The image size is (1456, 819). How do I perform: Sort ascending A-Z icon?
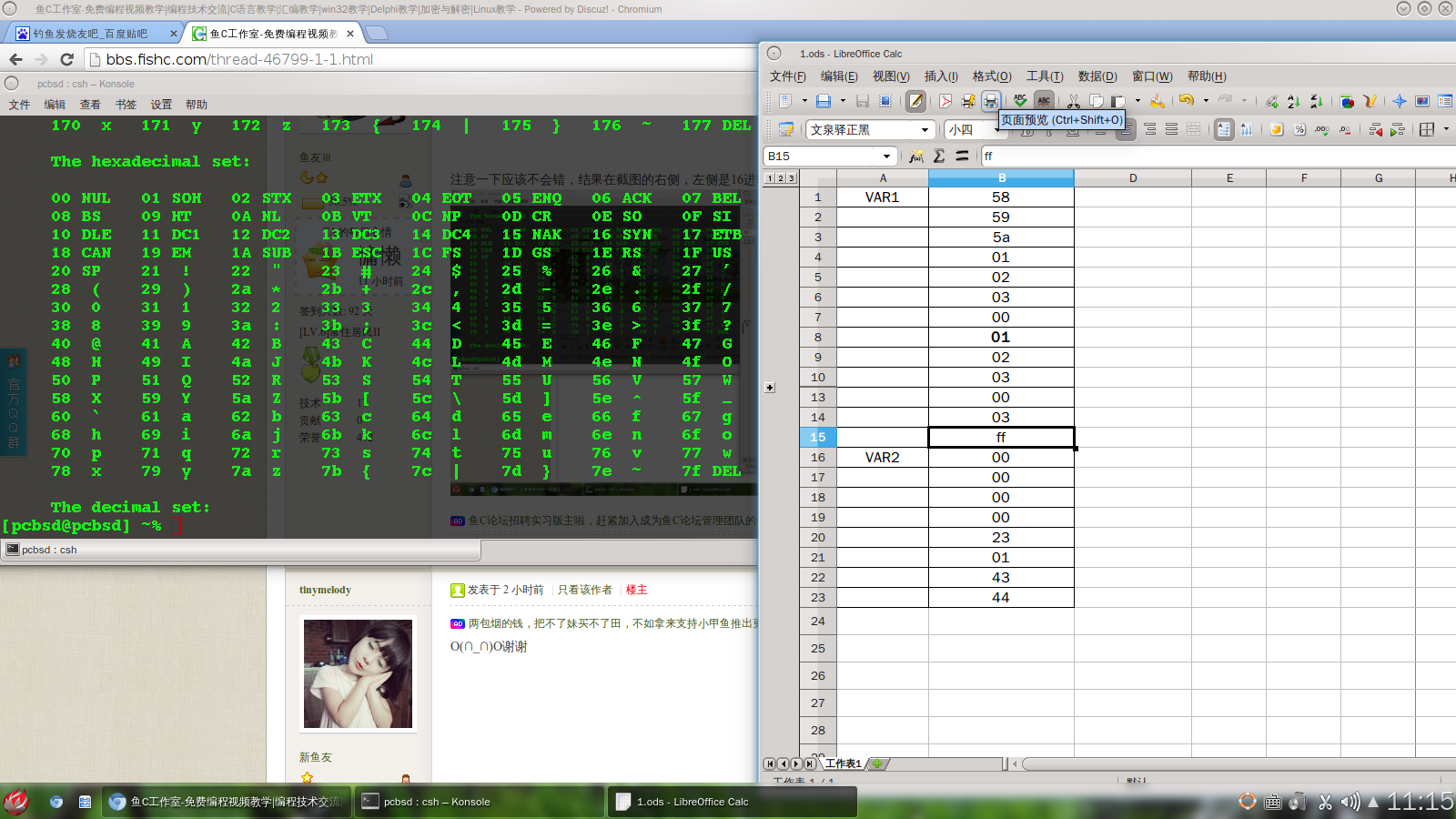(x=1294, y=101)
